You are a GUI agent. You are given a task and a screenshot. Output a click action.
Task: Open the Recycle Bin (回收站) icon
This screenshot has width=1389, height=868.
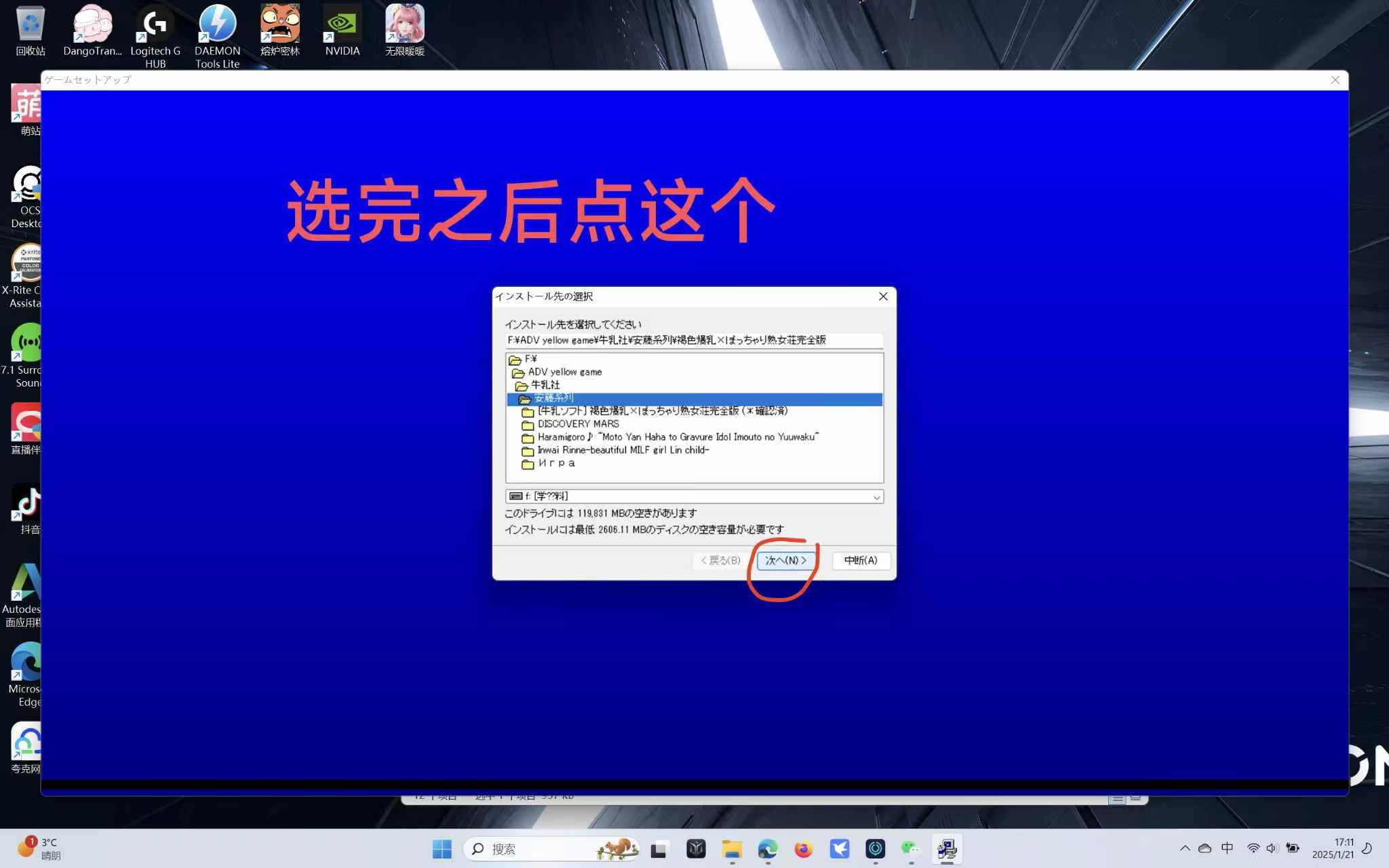(x=31, y=31)
